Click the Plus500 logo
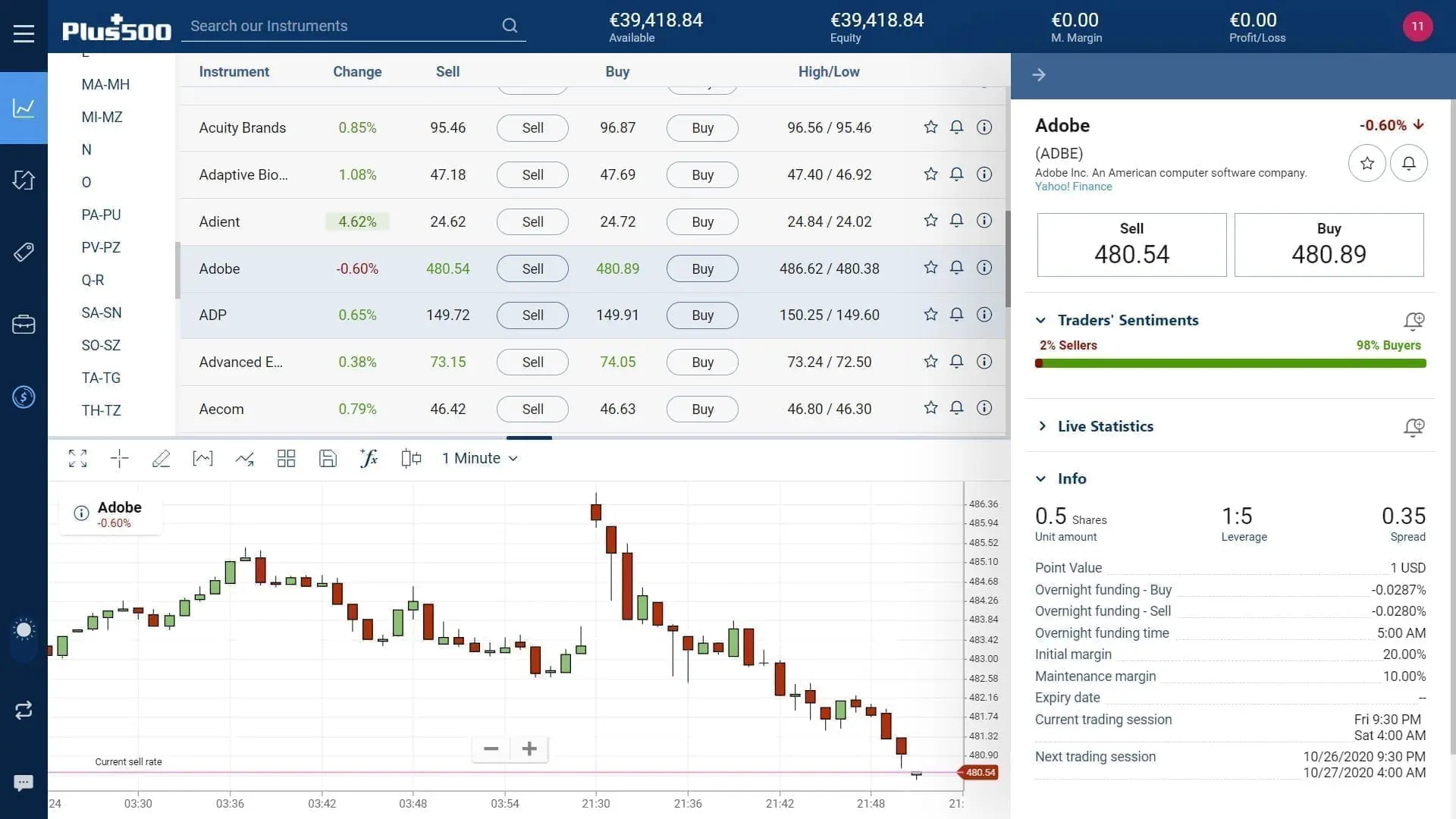This screenshot has width=1456, height=819. (116, 27)
